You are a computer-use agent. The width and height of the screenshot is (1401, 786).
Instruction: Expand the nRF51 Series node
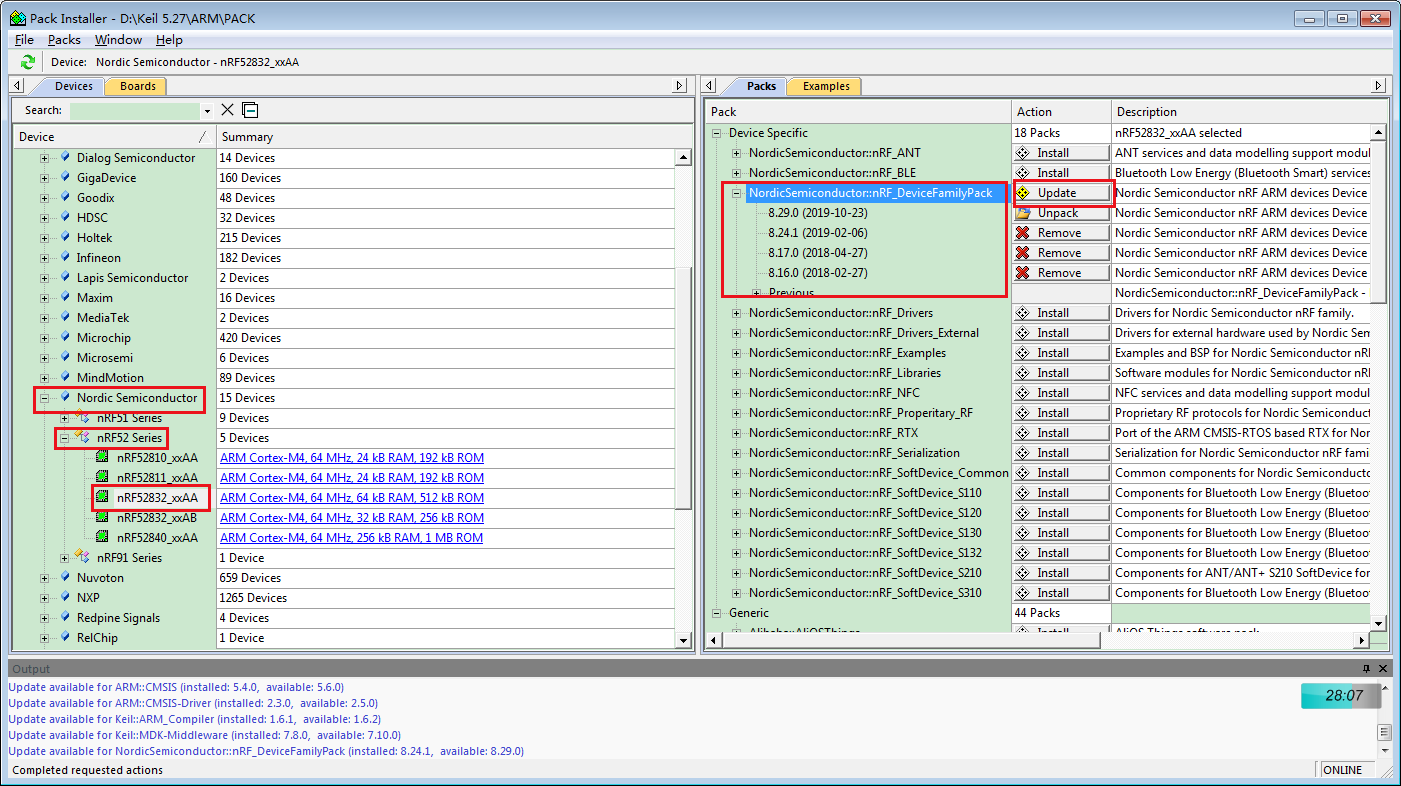coord(64,418)
